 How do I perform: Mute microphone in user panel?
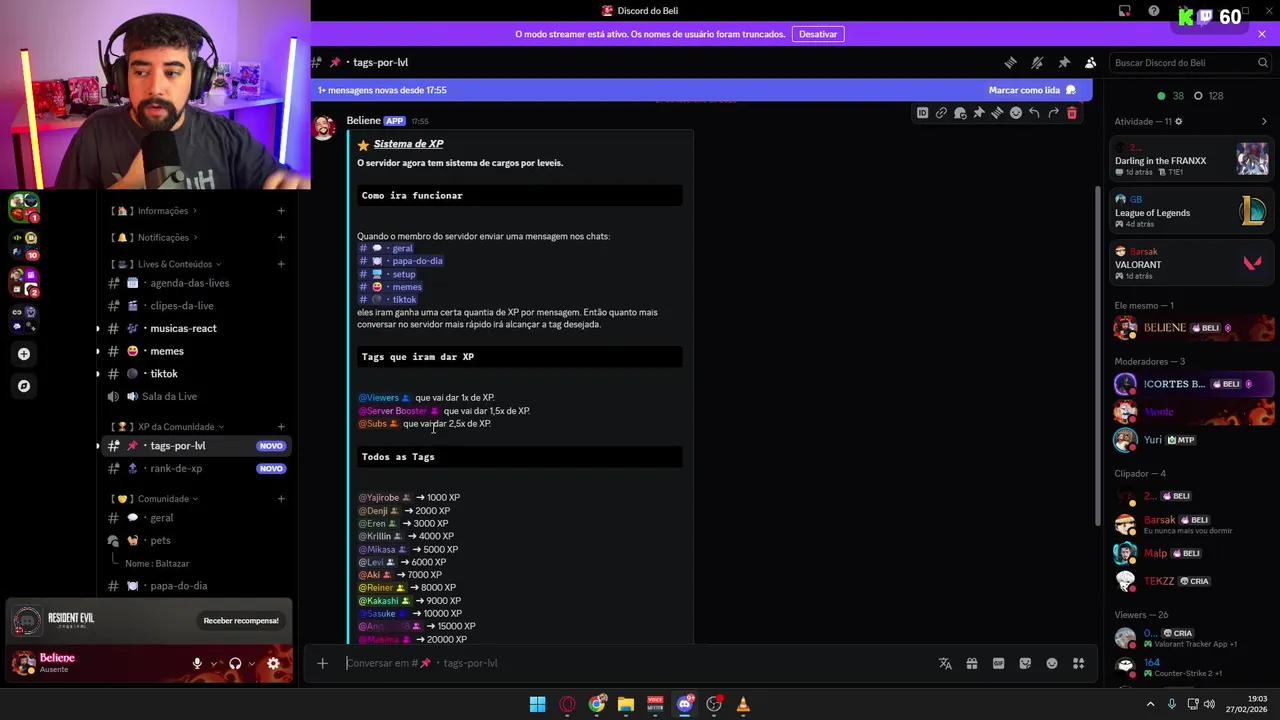[197, 663]
